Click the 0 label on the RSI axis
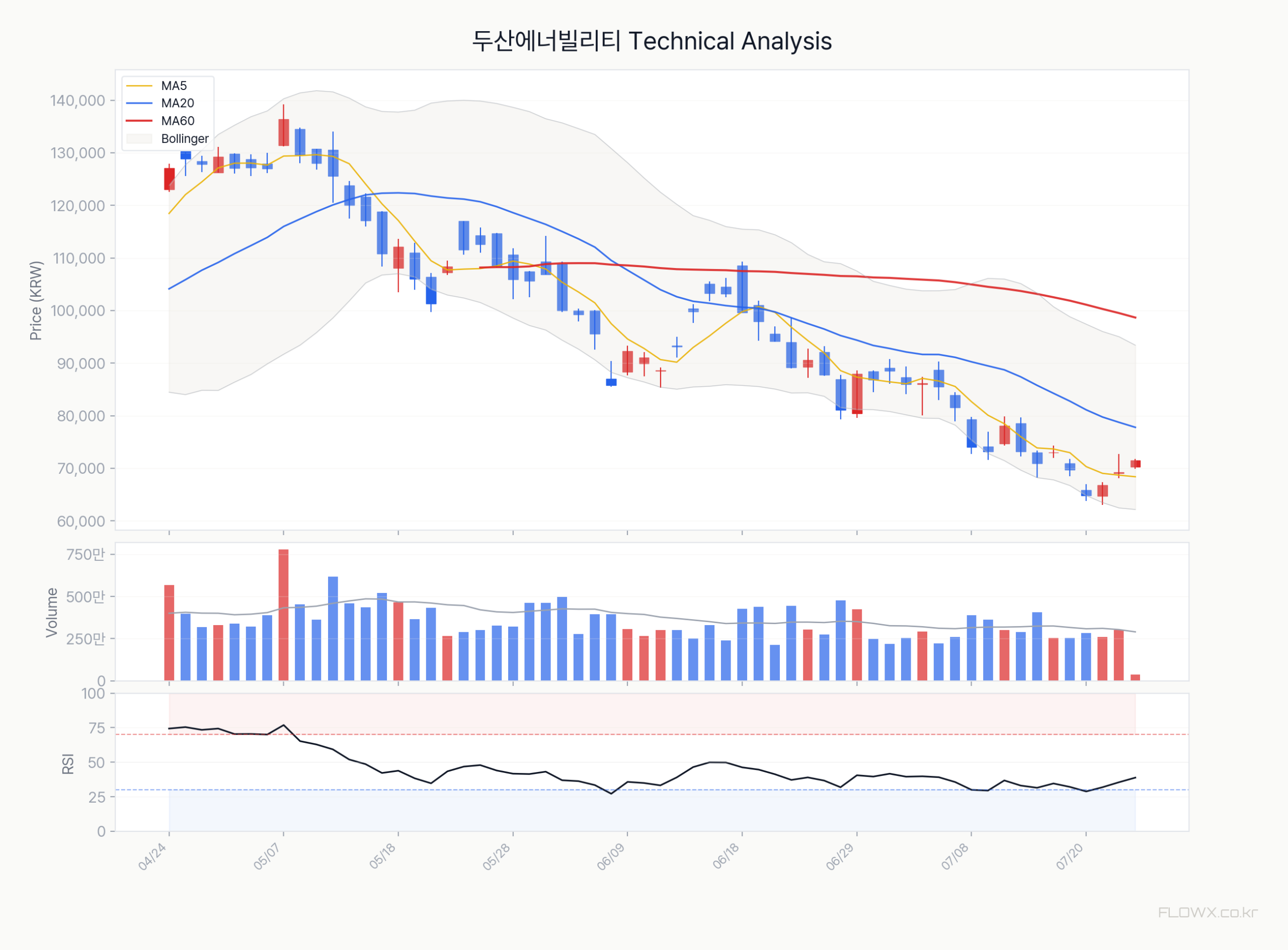 [101, 831]
